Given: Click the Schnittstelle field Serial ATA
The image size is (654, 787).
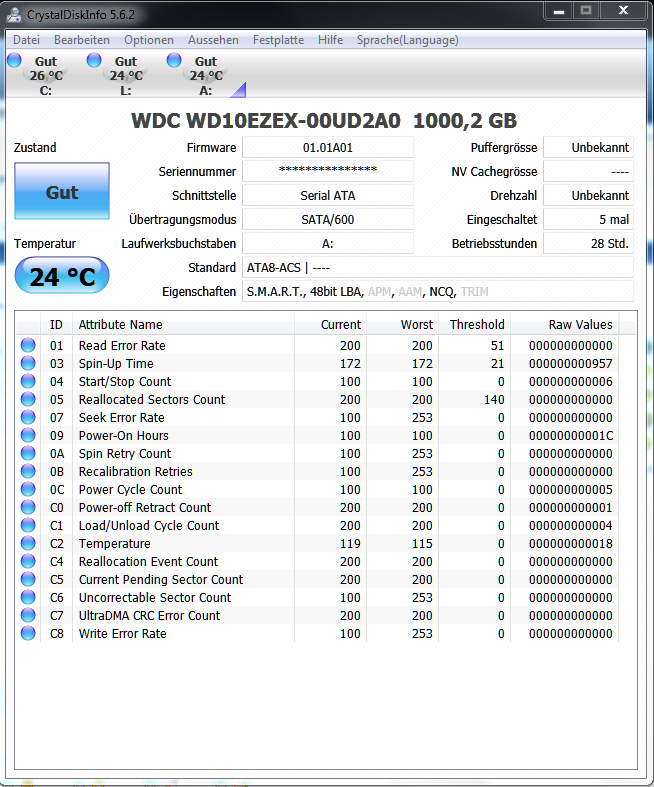Looking at the screenshot, I should (328, 195).
